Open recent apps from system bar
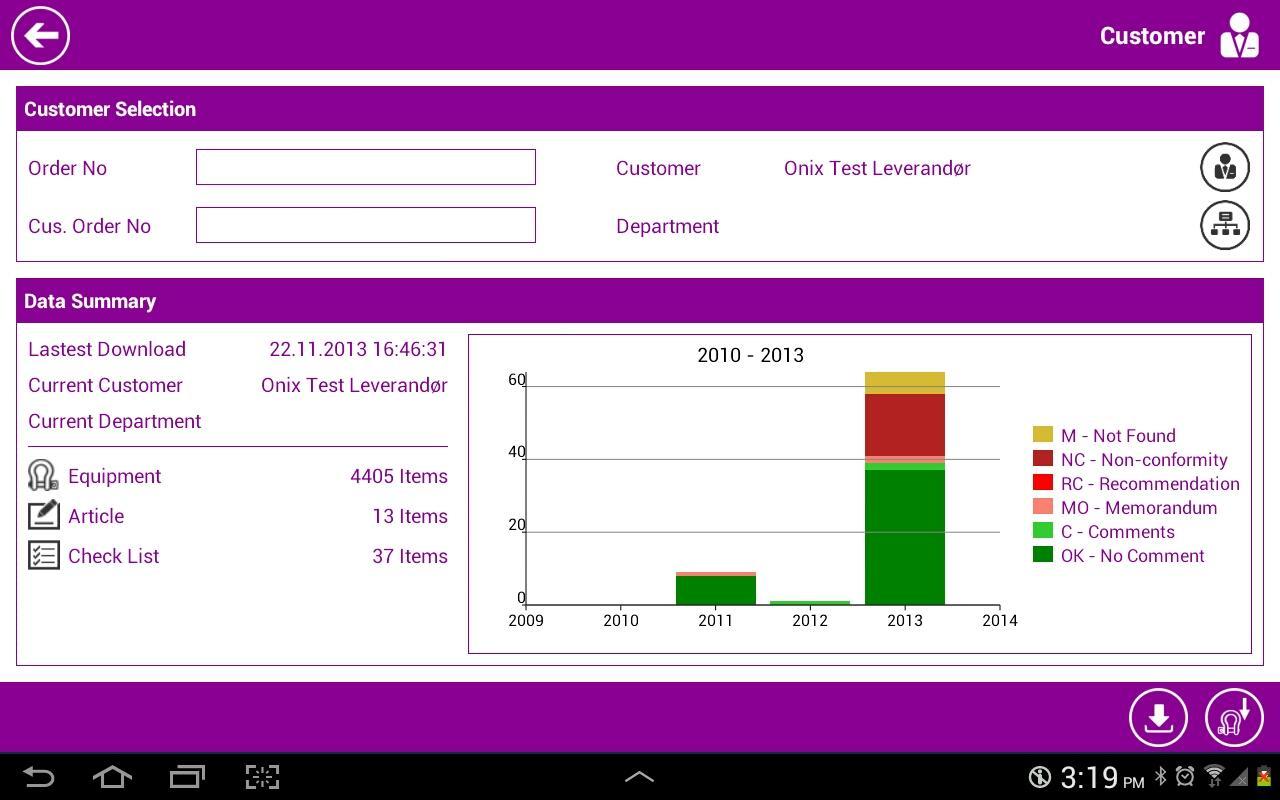 [187, 776]
